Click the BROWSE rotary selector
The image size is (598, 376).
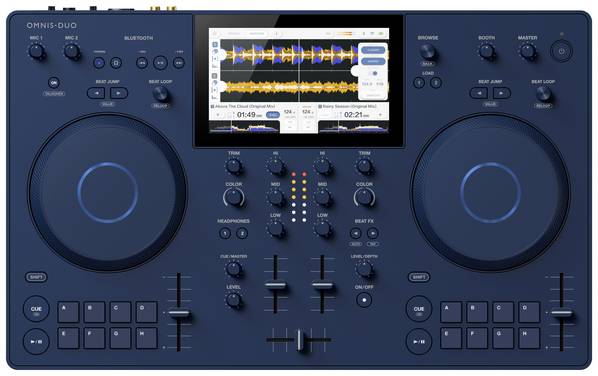tap(428, 51)
